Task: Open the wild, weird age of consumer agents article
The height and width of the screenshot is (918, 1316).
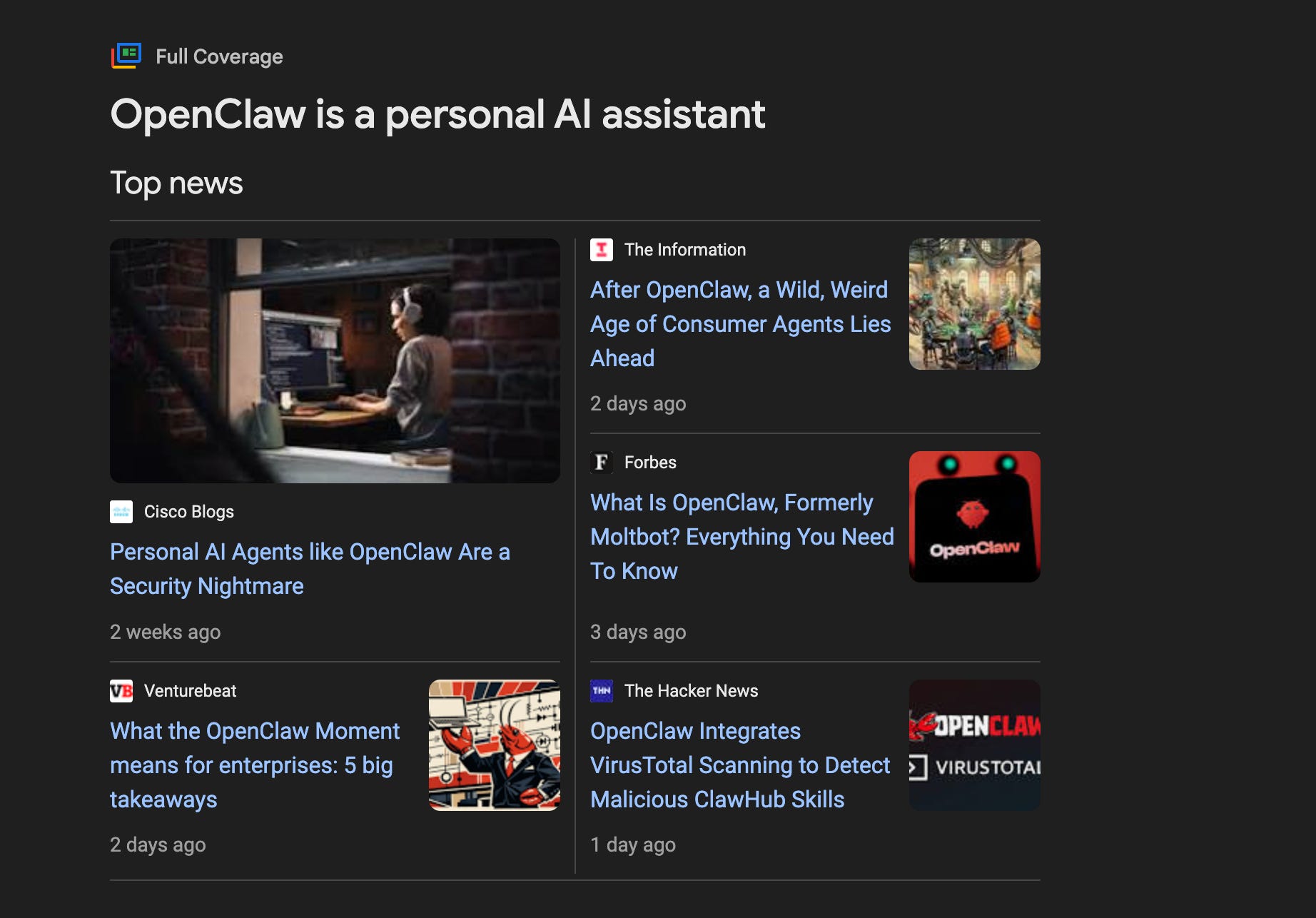Action: pyautogui.click(x=740, y=324)
